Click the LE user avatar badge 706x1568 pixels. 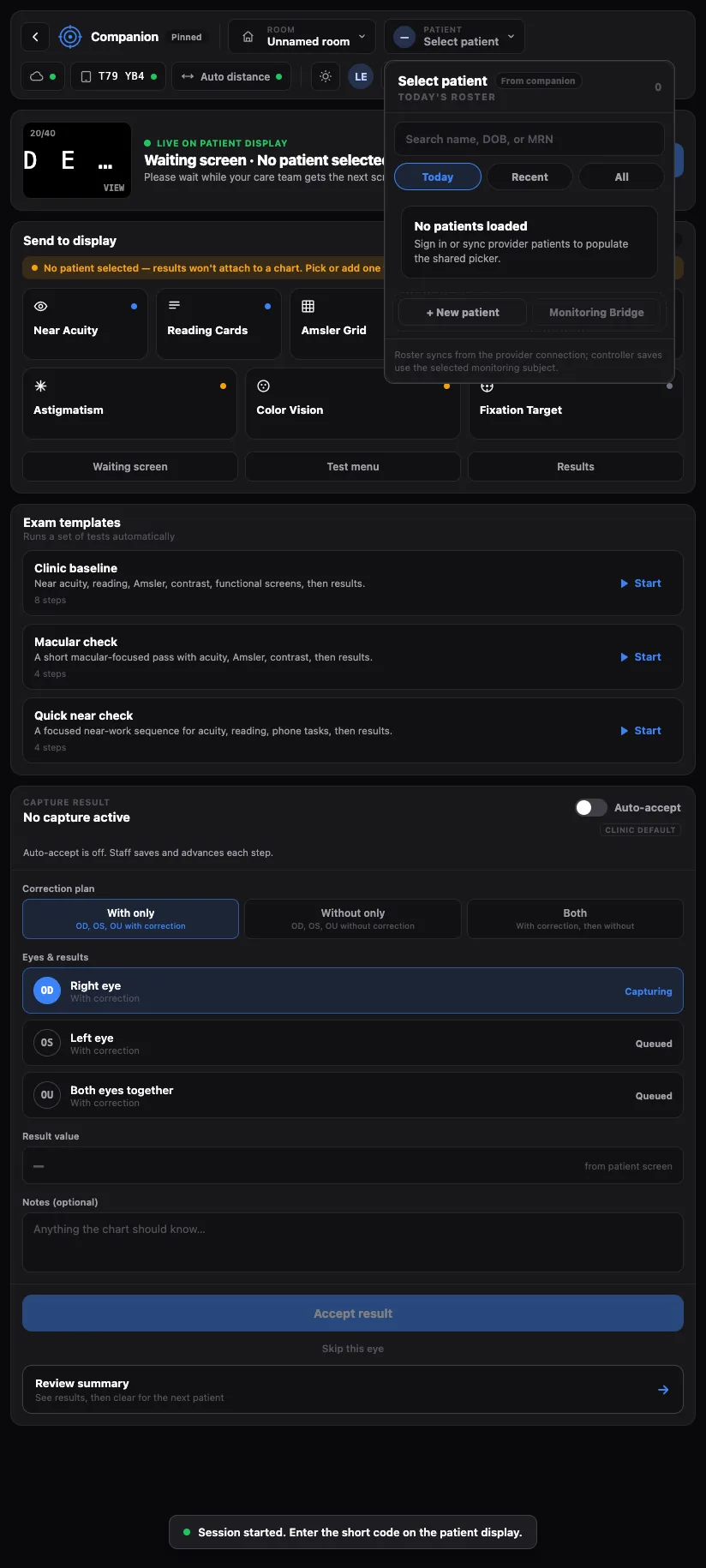tap(361, 76)
